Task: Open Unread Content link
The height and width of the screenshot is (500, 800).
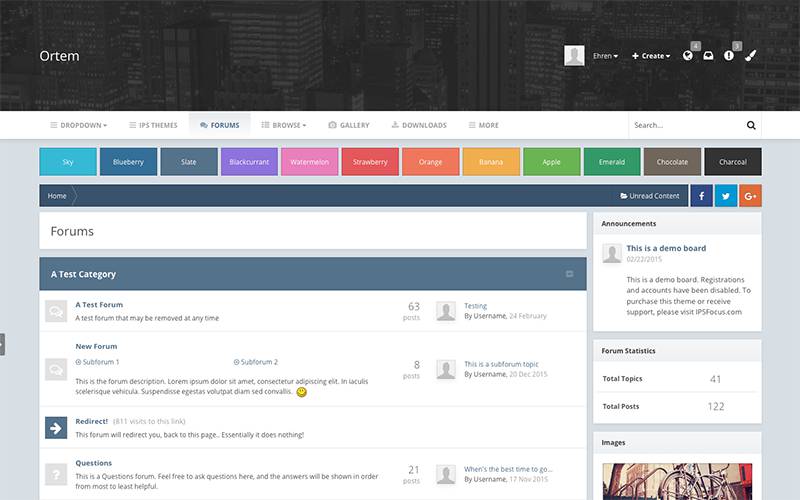Action: 649,196
